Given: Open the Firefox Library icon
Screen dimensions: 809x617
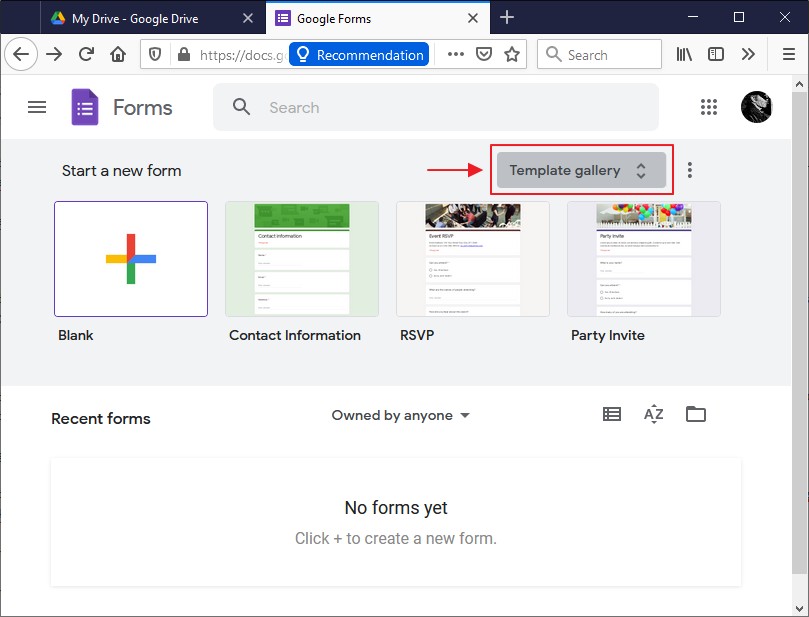Looking at the screenshot, I should (684, 54).
